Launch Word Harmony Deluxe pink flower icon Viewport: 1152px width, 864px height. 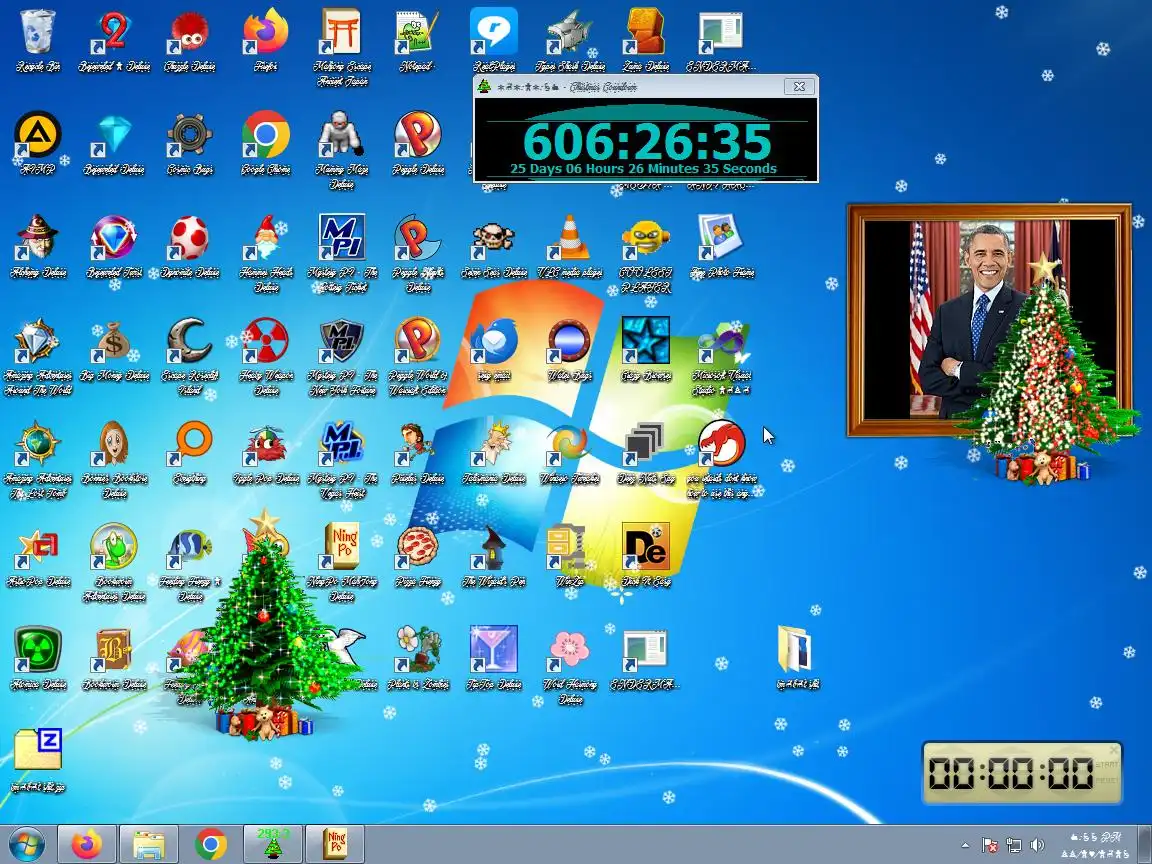570,665
